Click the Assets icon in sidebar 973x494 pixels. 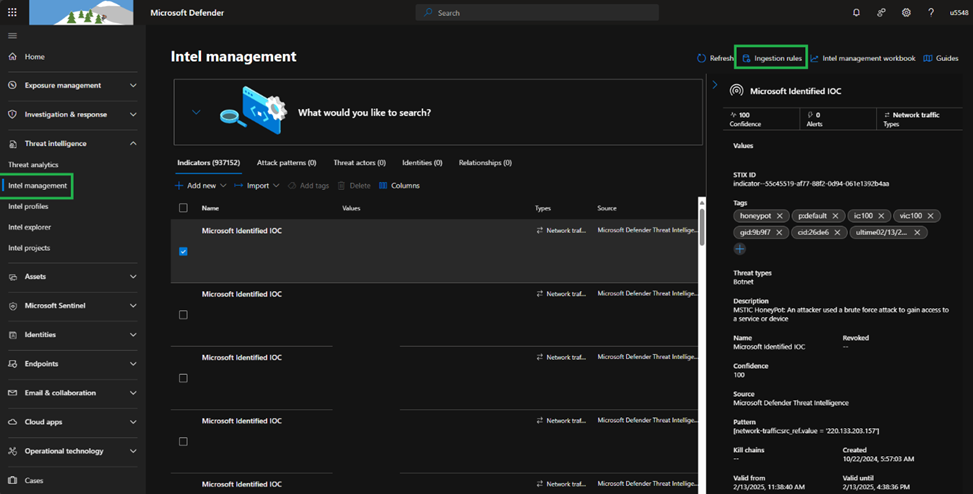[x=12, y=277]
